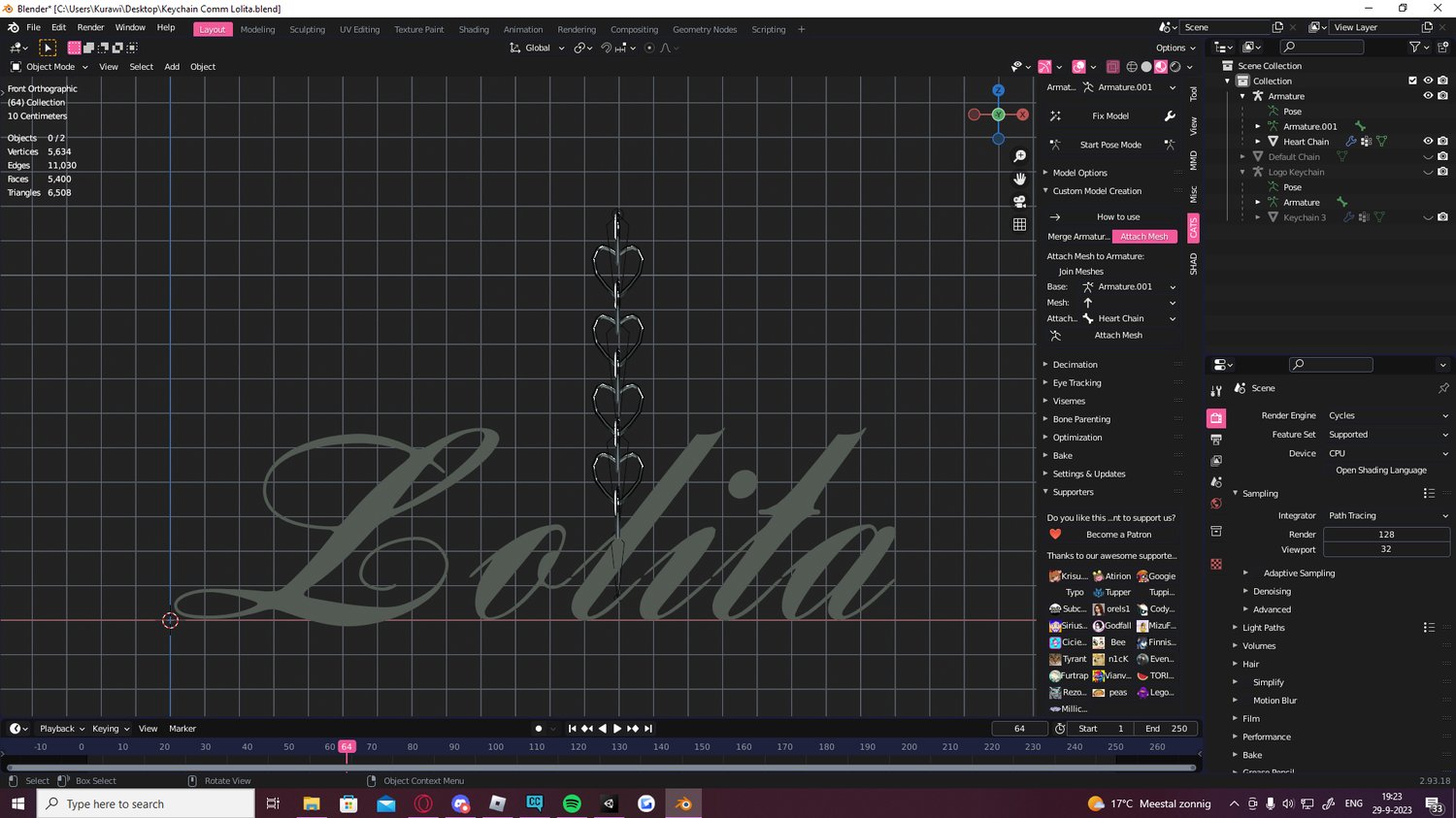Open the Integrator dropdown showing Path Tracing
1456x818 pixels.
coord(1387,515)
